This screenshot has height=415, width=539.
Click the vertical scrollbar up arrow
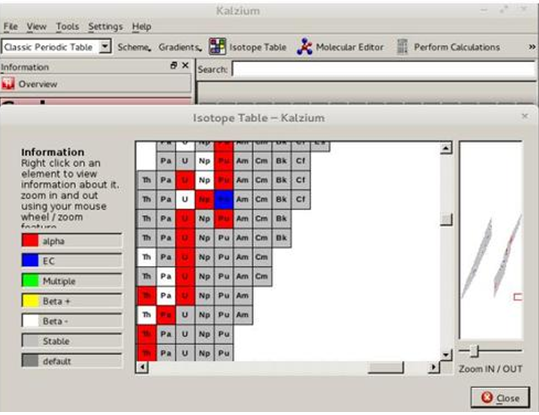(446, 148)
